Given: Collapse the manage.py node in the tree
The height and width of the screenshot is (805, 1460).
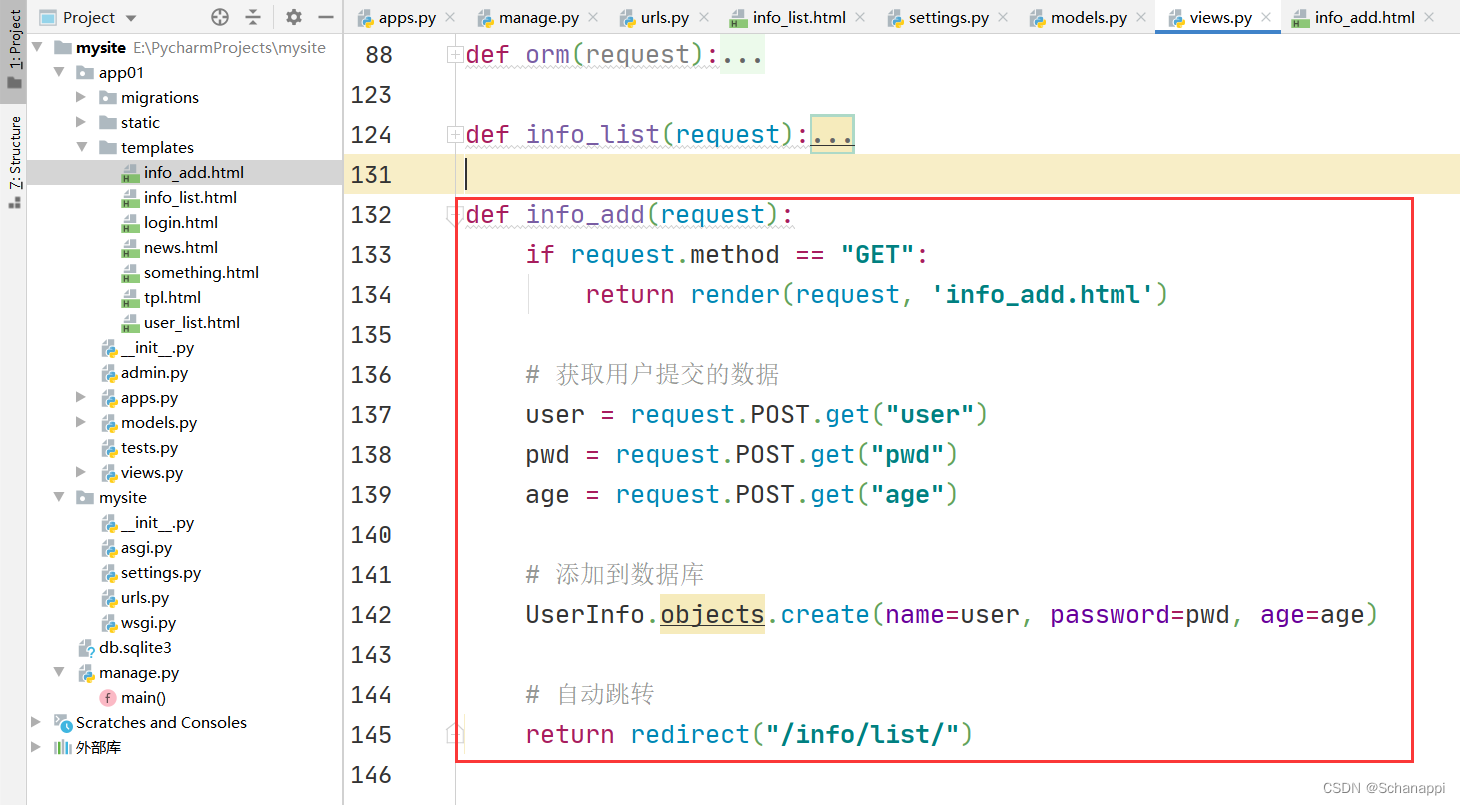Looking at the screenshot, I should (x=59, y=672).
